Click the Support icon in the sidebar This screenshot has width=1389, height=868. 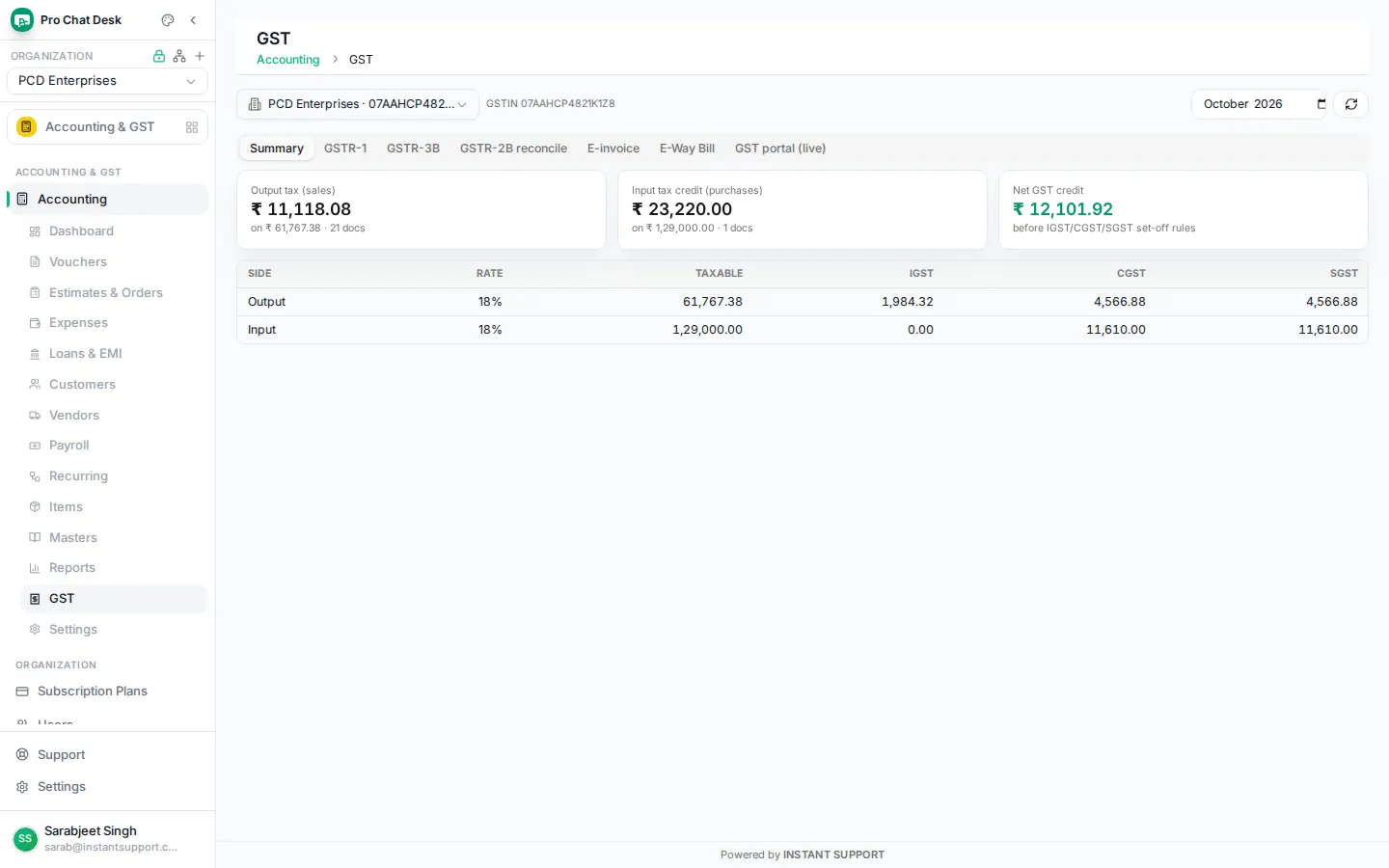[x=22, y=755]
